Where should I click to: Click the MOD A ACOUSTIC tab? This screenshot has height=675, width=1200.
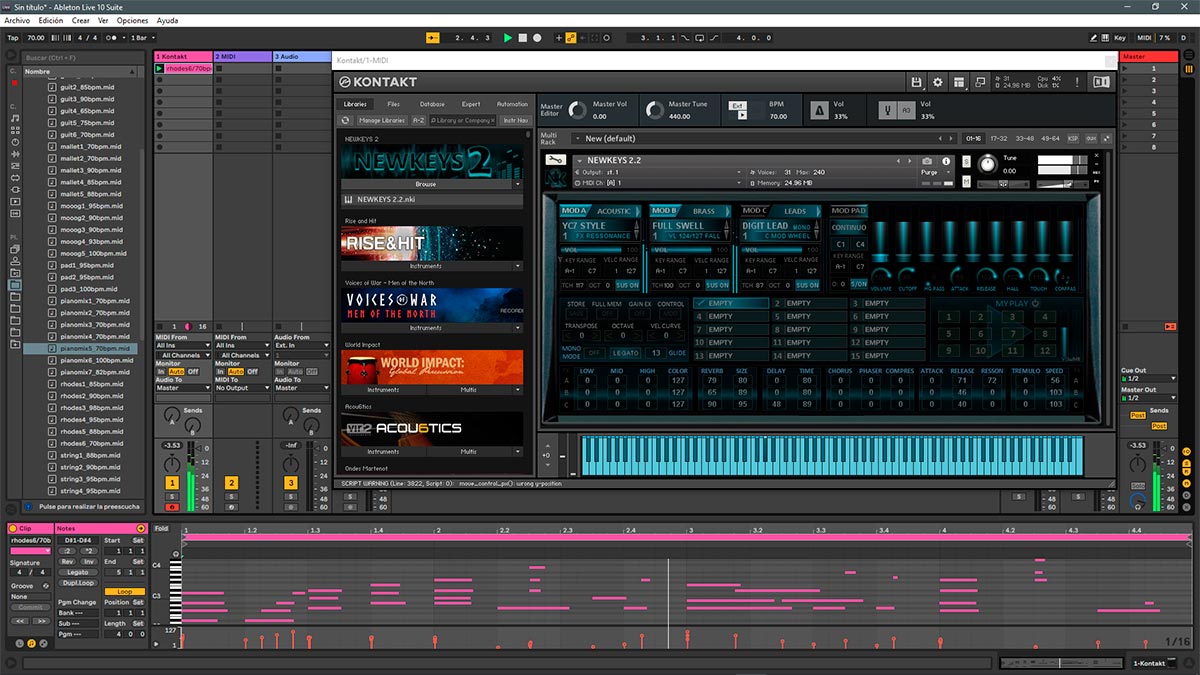click(614, 211)
